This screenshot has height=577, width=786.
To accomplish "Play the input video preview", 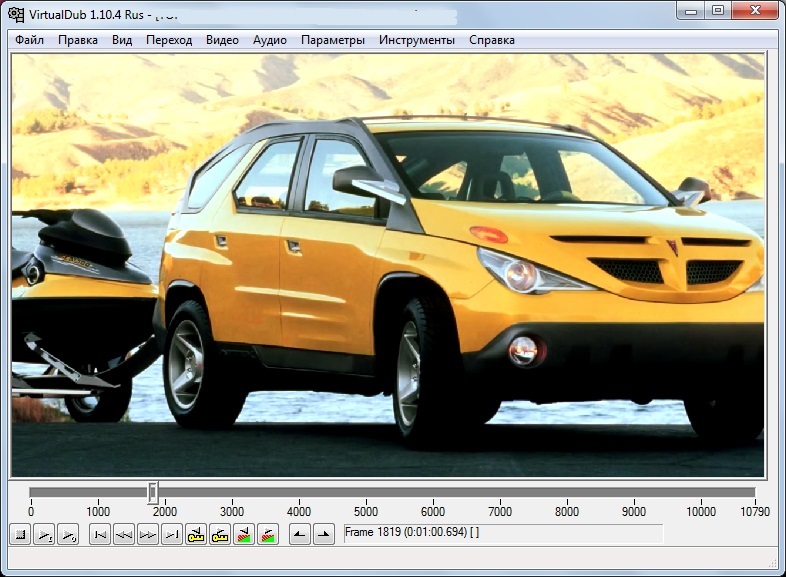I will pyautogui.click(x=45, y=534).
